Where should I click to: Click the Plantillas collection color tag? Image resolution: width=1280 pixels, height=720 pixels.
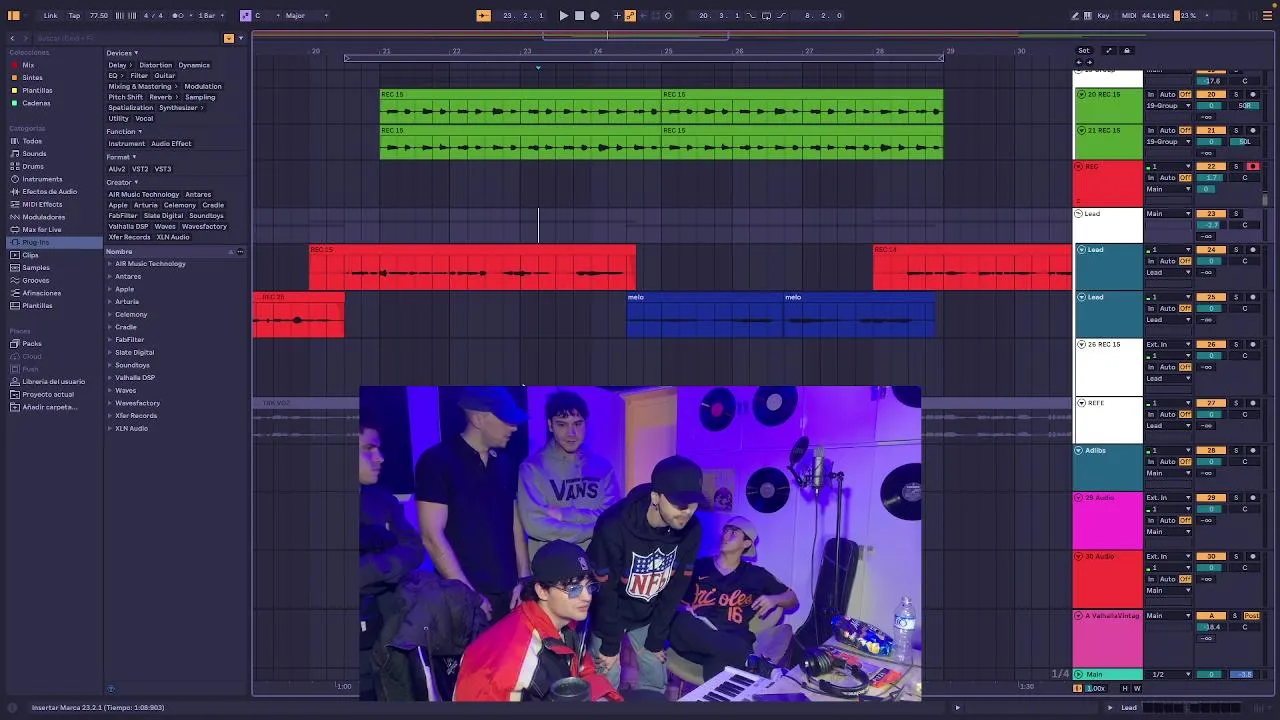point(14,90)
